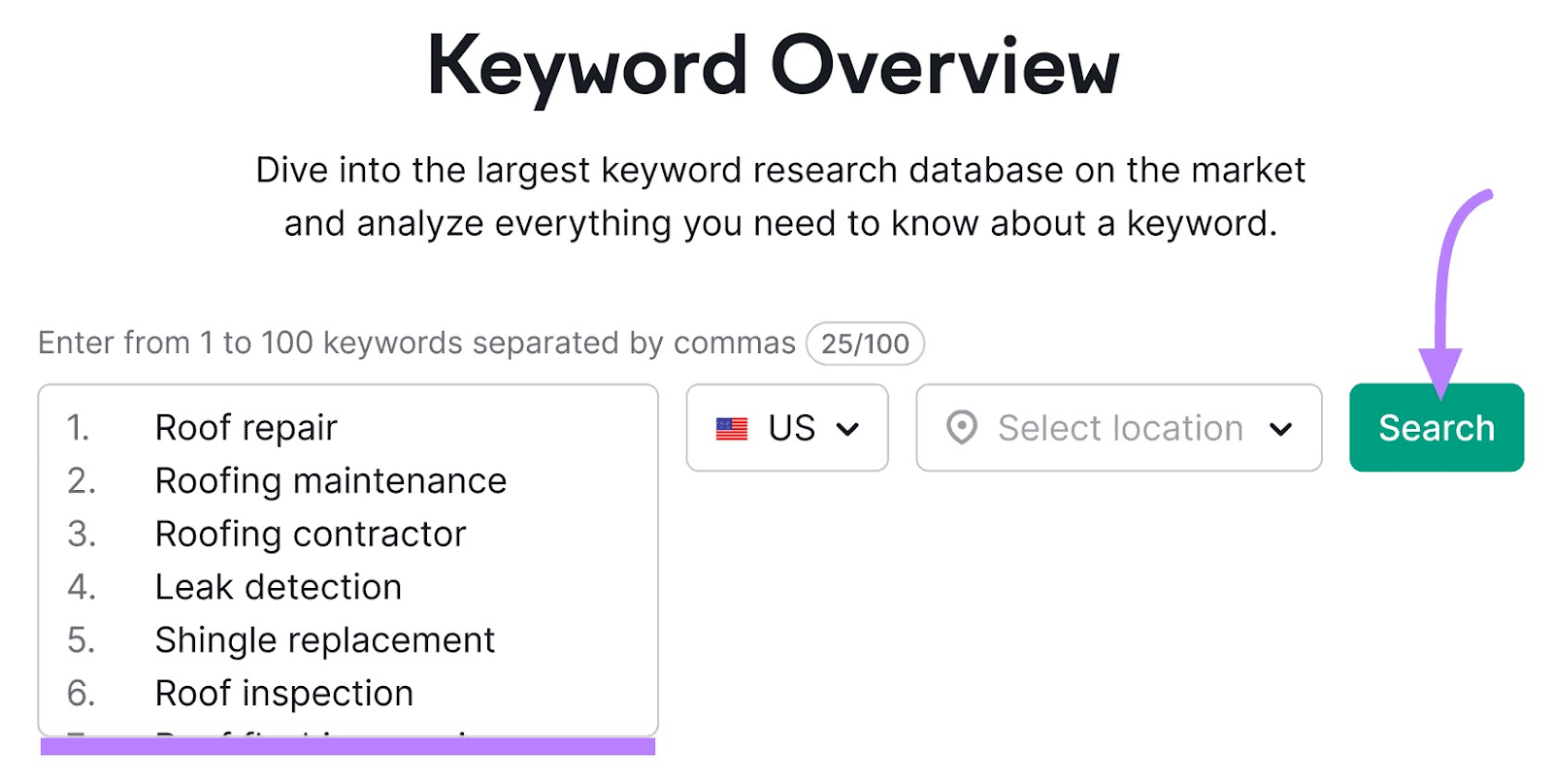Click the US flag icon
Screen dimensions: 1553x784
point(731,428)
